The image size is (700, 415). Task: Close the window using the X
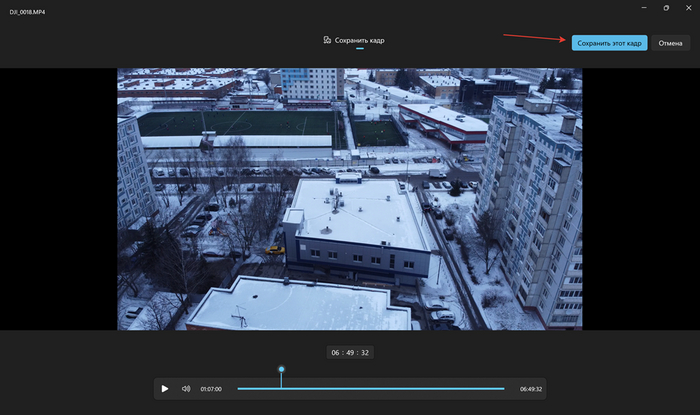[688, 8]
